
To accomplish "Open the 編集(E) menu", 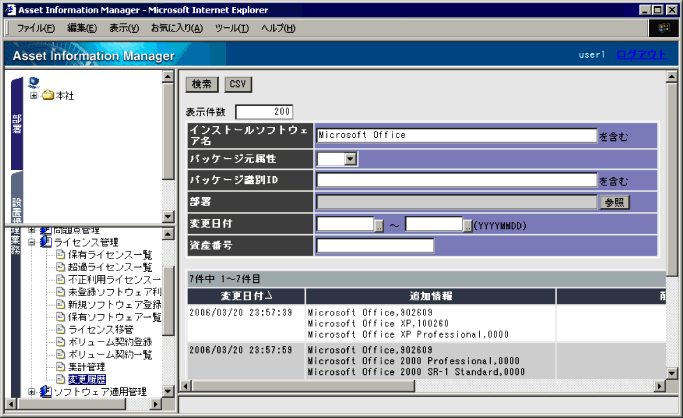I will point(82,28).
